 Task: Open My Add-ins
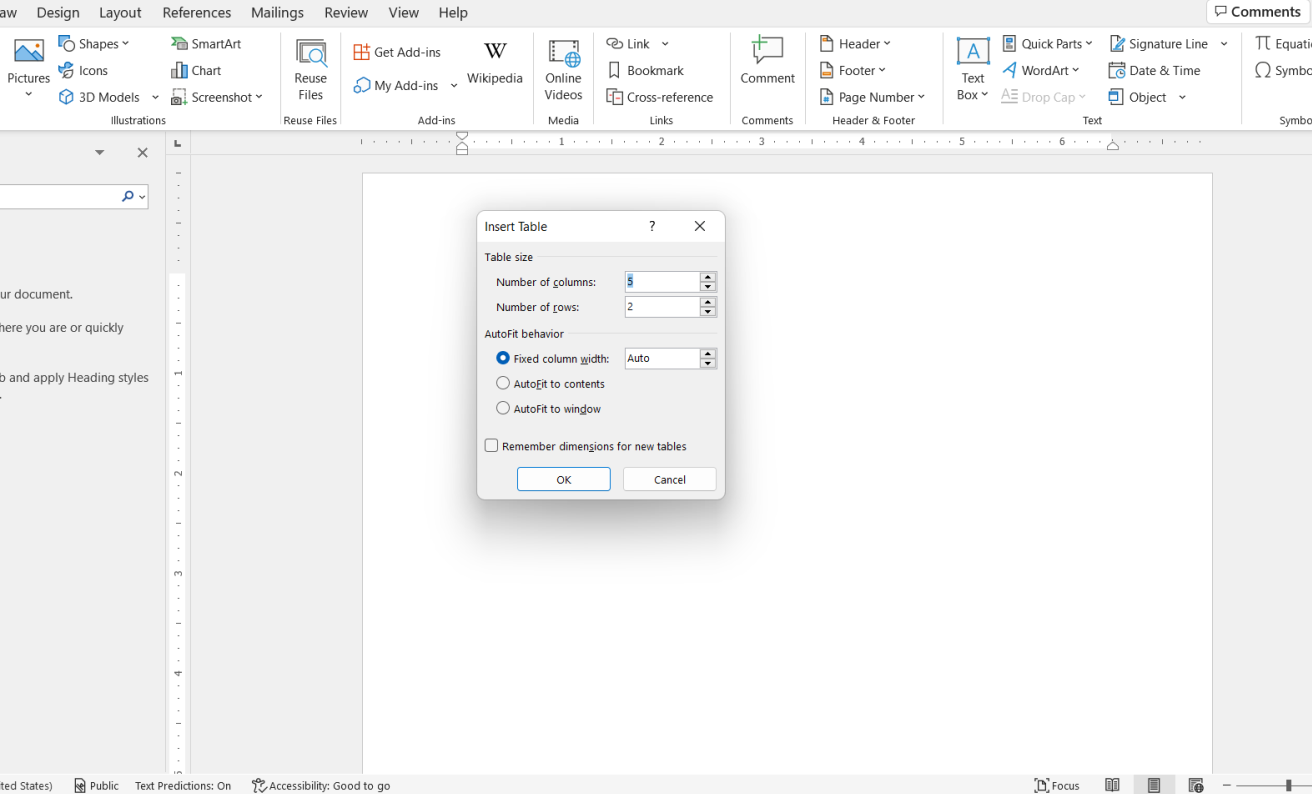[396, 85]
